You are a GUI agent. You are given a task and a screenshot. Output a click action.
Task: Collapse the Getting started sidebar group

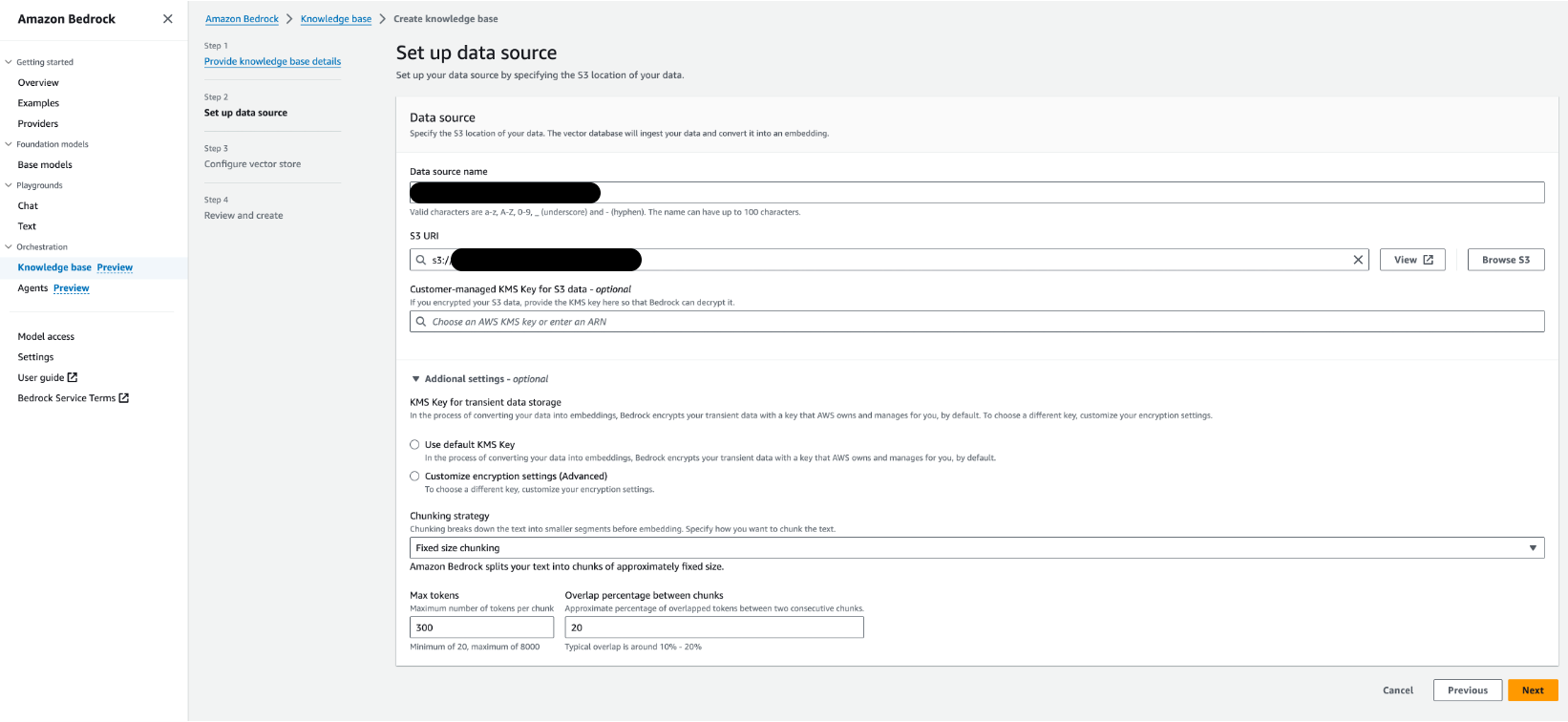9,62
